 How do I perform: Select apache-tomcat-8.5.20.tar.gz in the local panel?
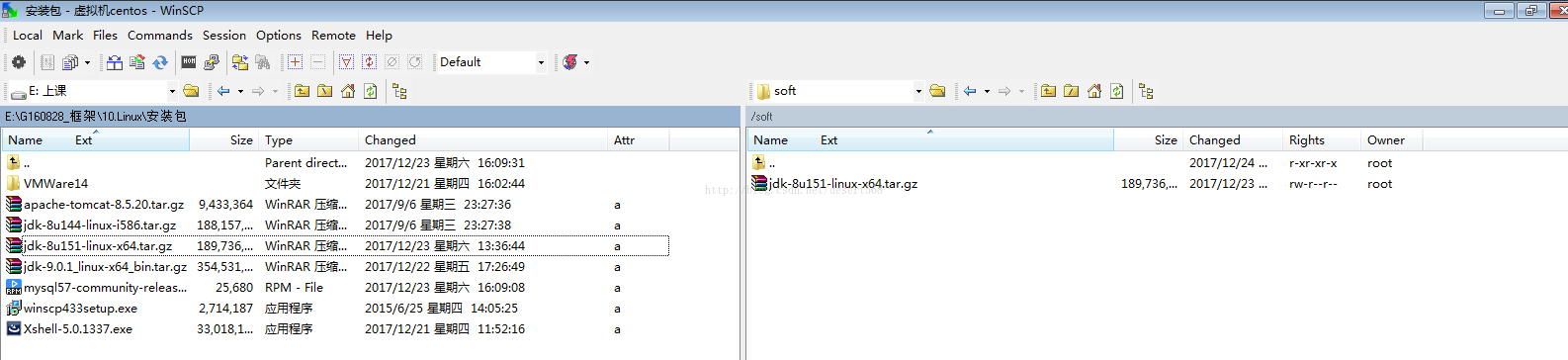click(x=104, y=205)
